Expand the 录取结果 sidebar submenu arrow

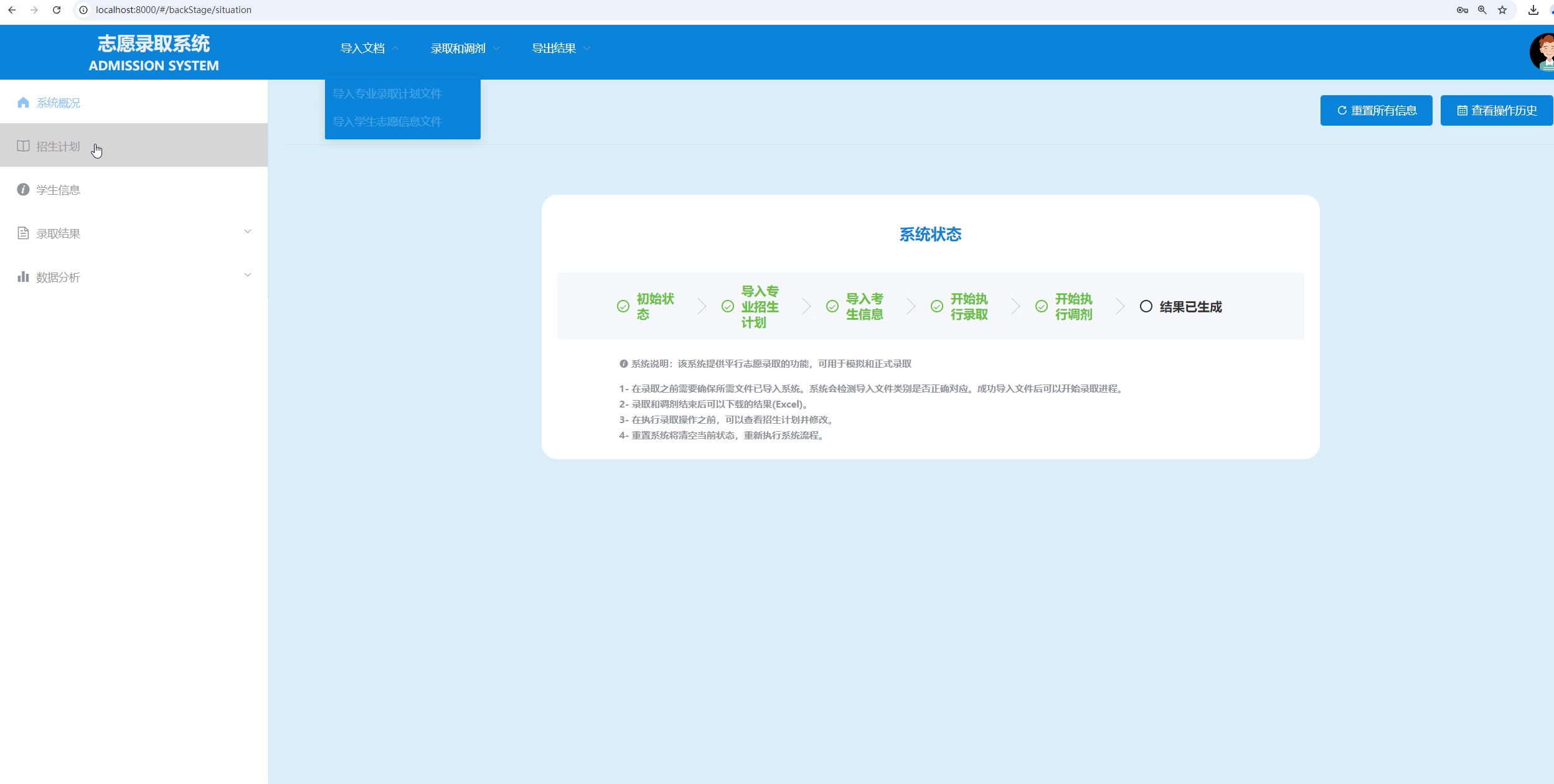point(248,231)
